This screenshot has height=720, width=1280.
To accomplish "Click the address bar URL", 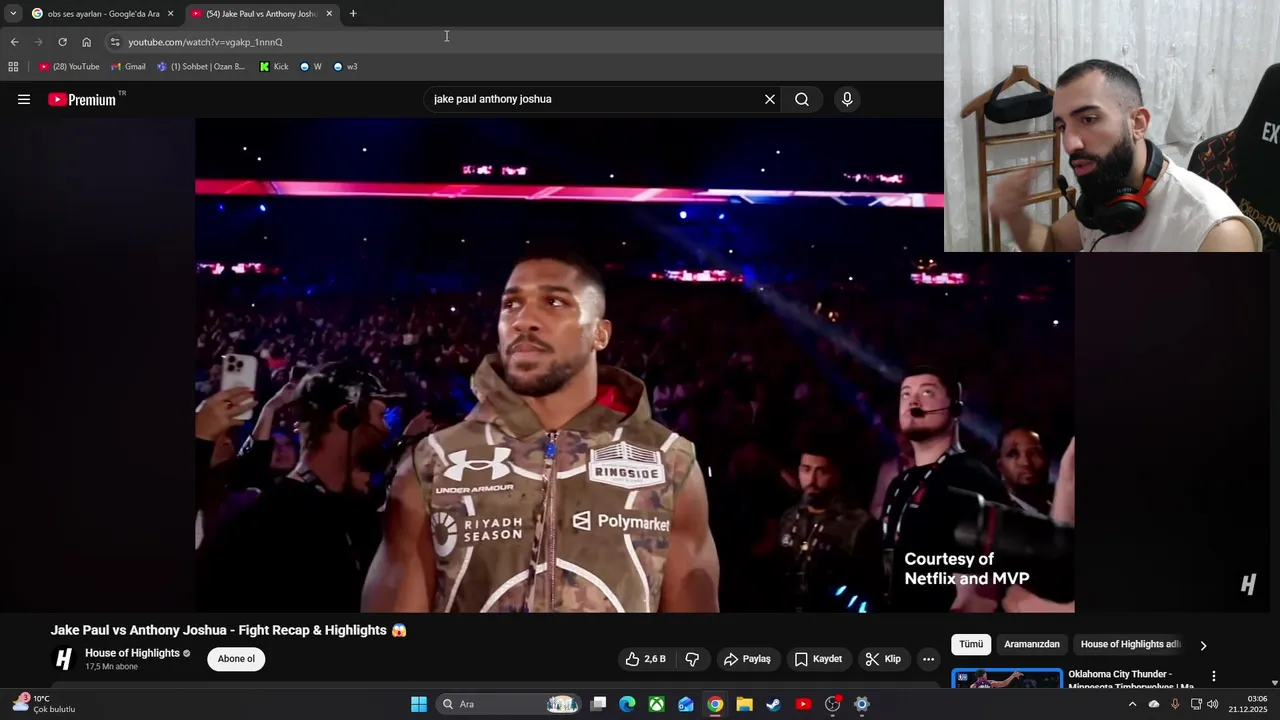I will pos(205,42).
